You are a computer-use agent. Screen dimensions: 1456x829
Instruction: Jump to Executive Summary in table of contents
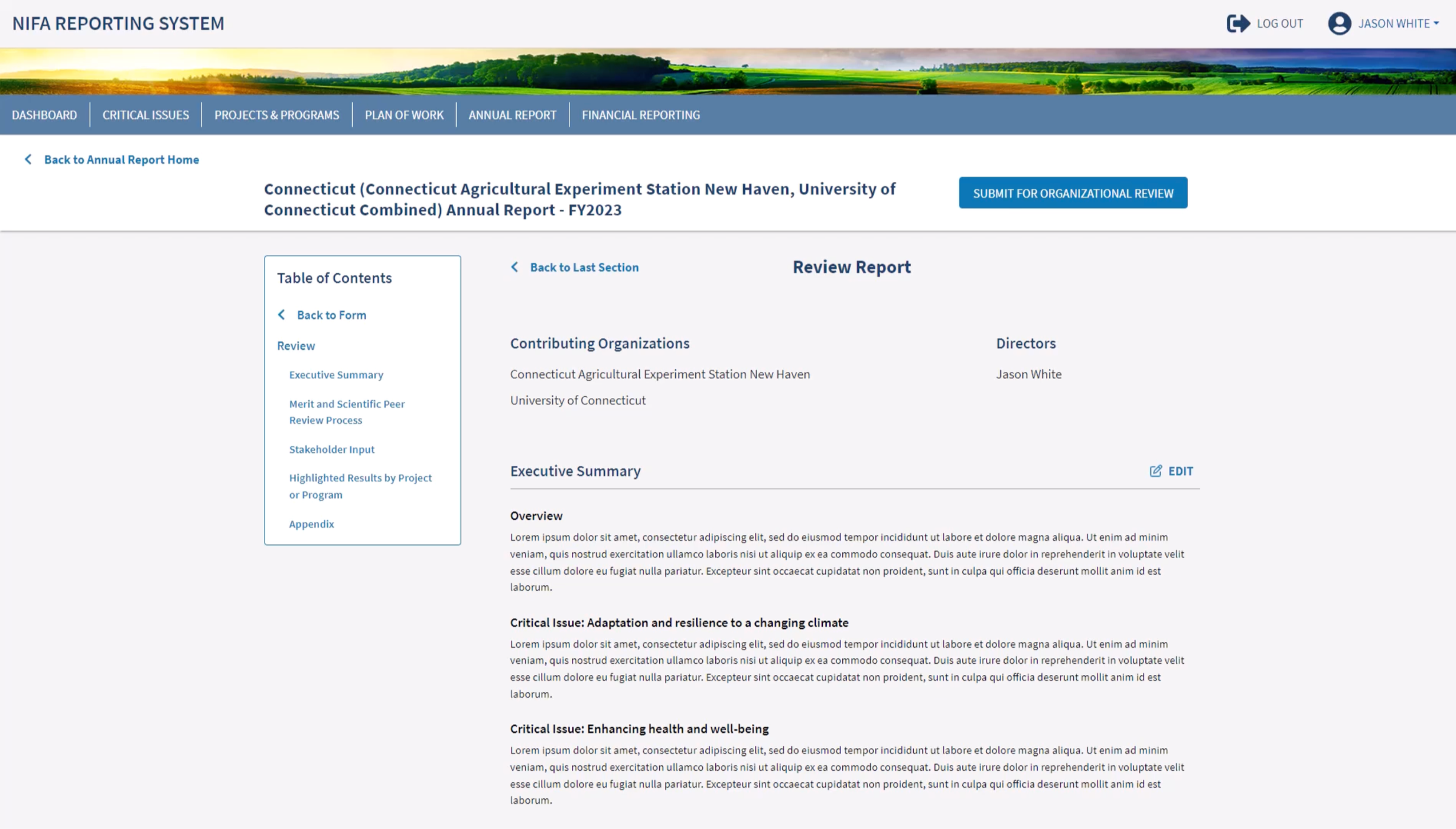click(x=336, y=374)
